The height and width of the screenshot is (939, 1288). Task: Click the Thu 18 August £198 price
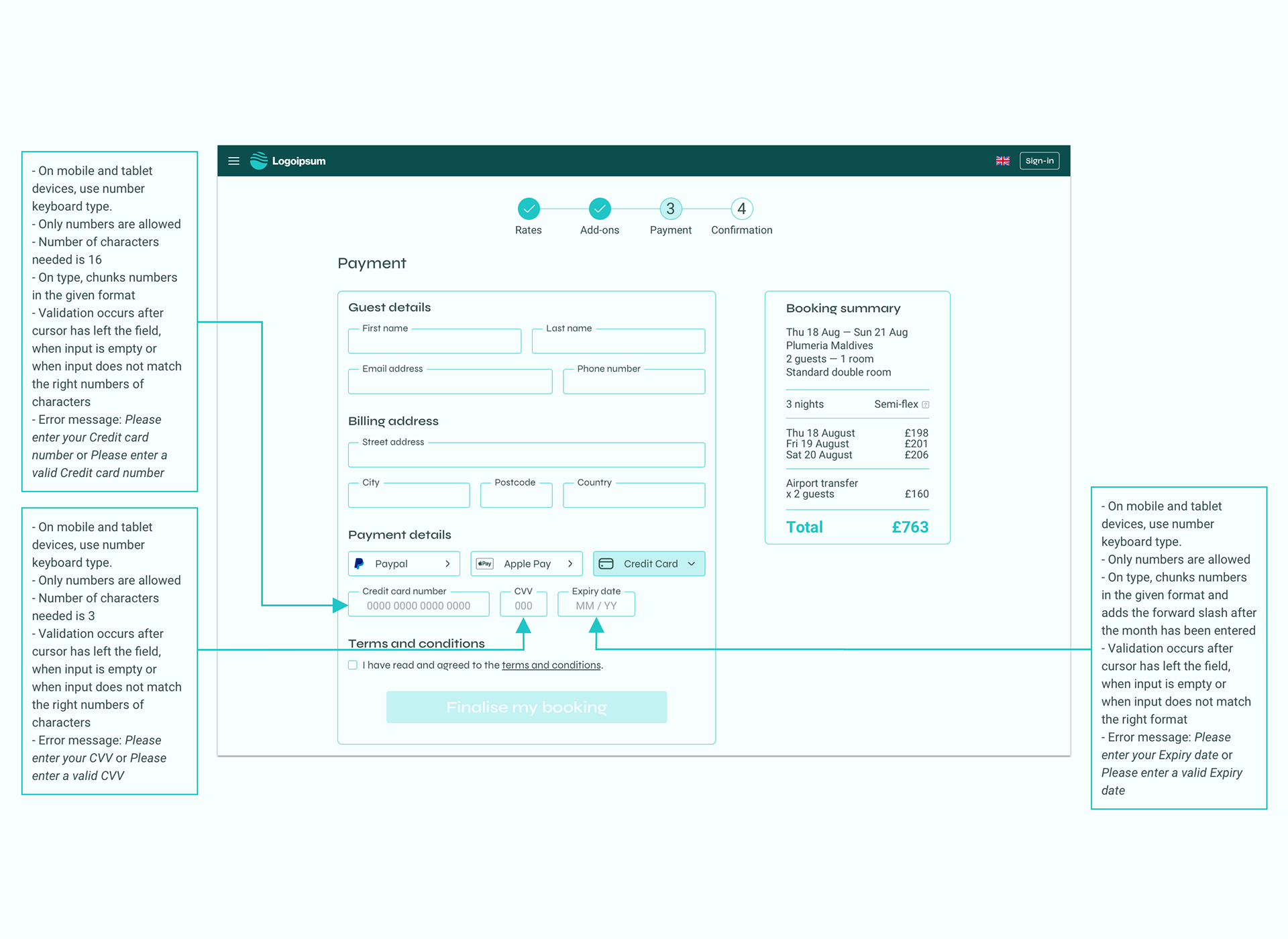[916, 433]
